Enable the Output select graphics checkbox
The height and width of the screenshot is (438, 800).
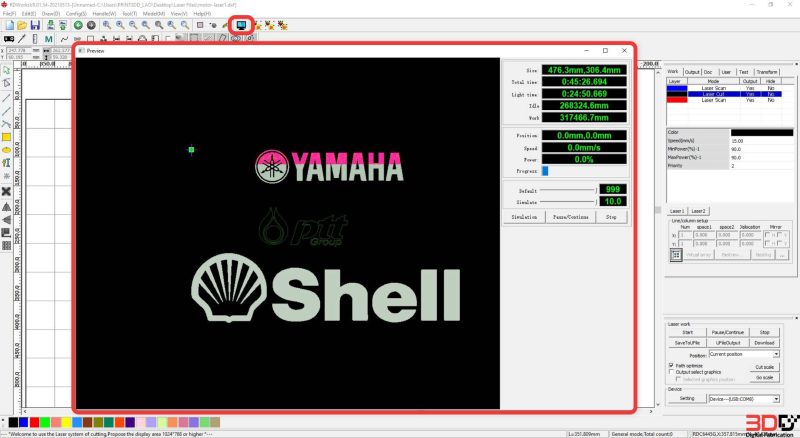[x=671, y=372]
